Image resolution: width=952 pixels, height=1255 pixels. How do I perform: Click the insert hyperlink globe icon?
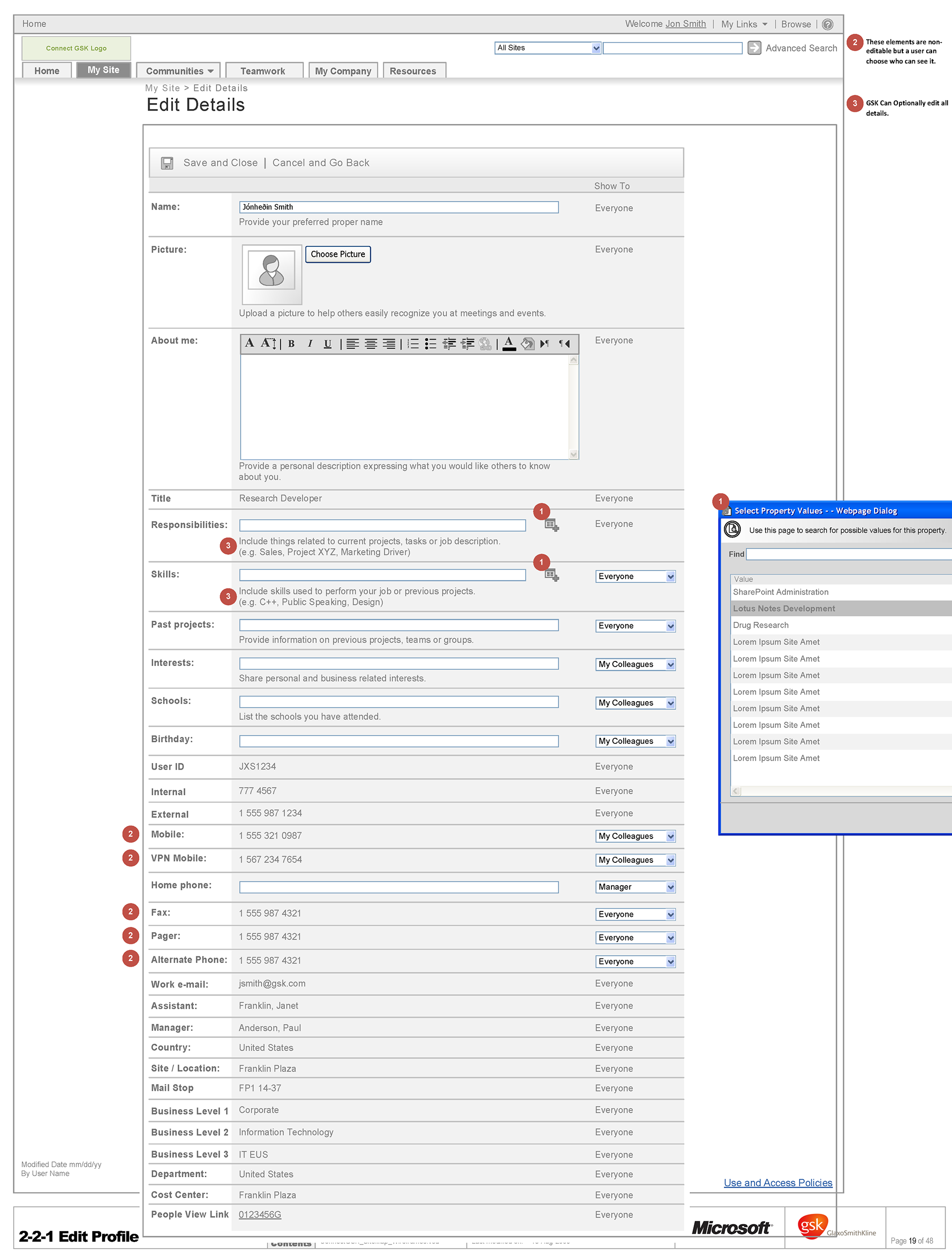(485, 343)
